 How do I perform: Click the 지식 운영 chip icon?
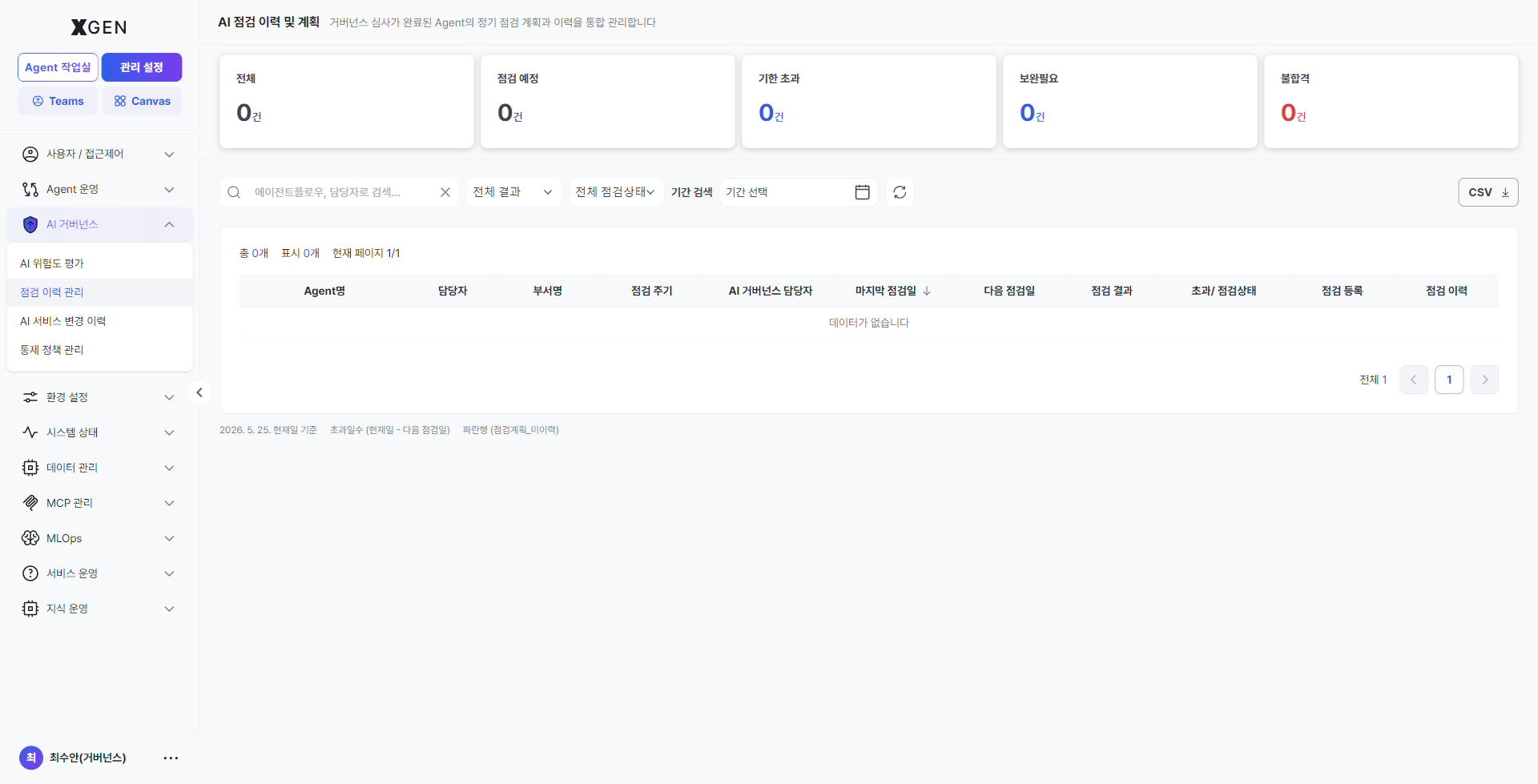pos(30,609)
